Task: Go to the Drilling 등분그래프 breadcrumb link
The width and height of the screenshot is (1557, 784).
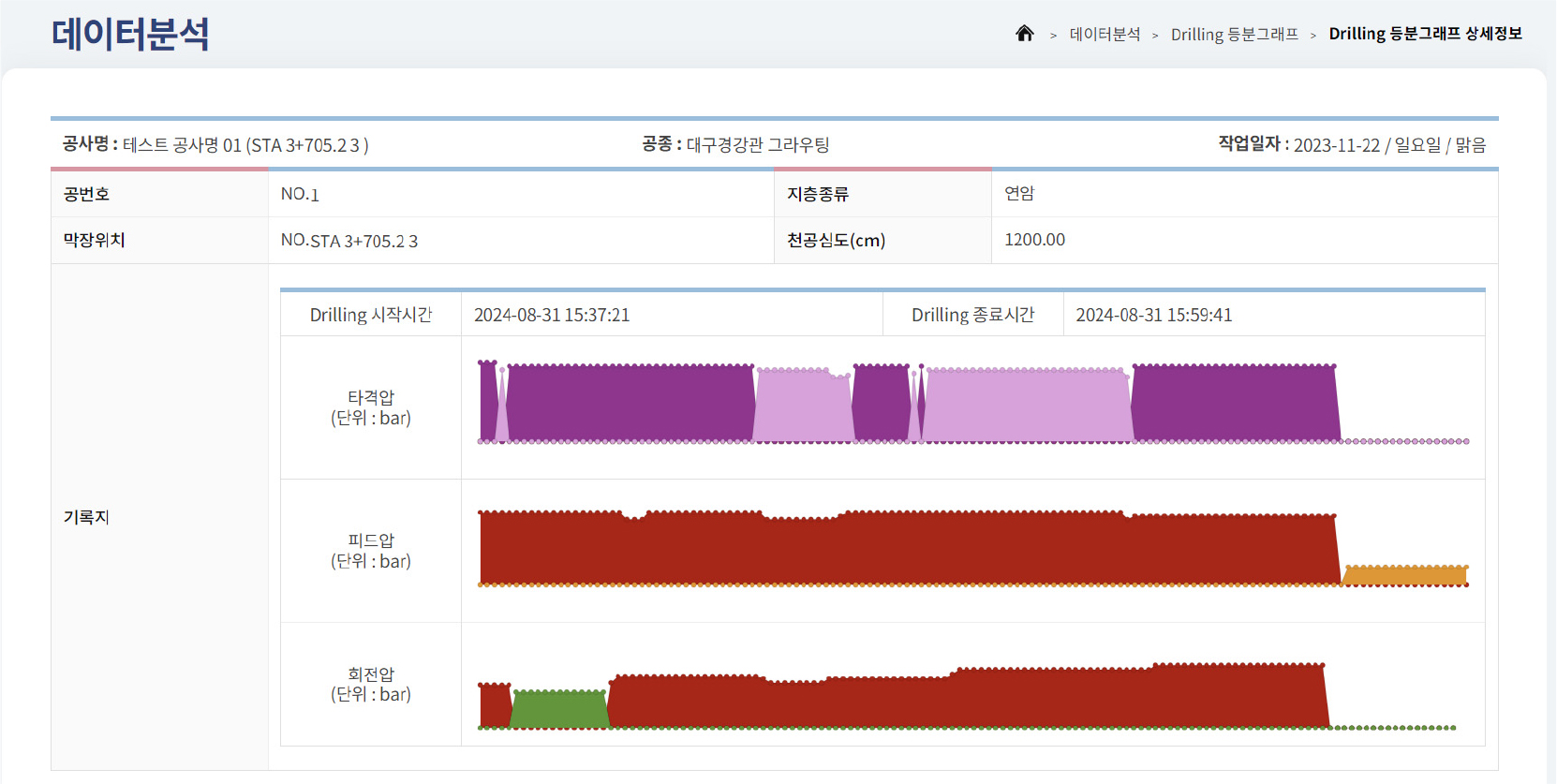Action: tap(1234, 35)
